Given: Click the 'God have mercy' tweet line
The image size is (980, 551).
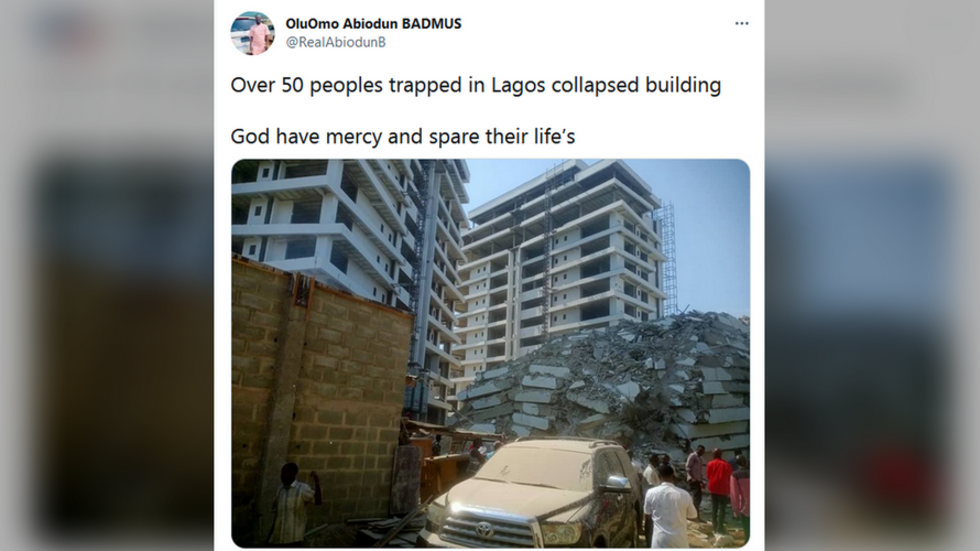Looking at the screenshot, I should pos(402,136).
